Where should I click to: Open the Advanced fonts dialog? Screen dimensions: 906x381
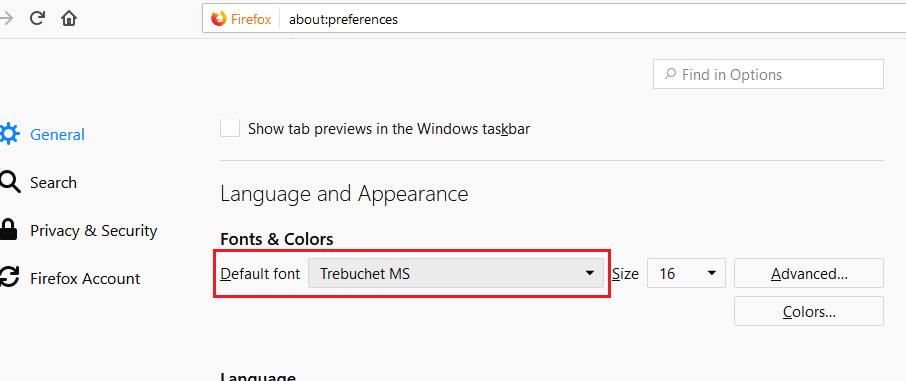point(809,273)
